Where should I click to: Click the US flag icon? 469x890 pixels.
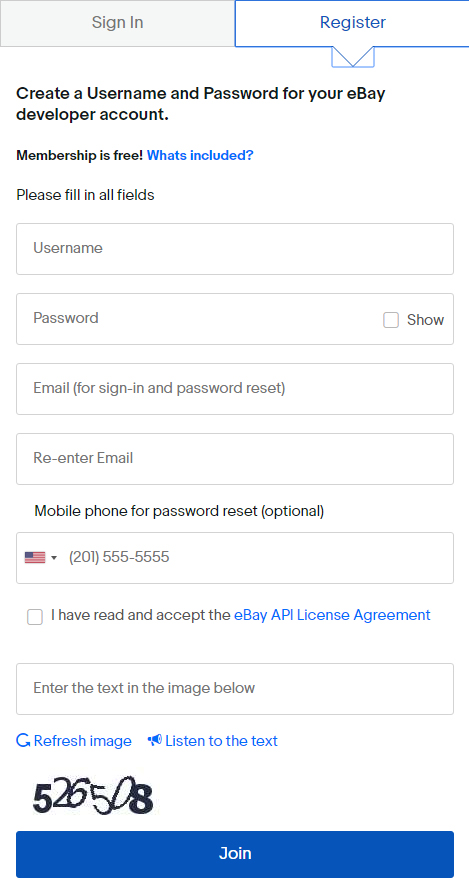[x=35, y=557]
